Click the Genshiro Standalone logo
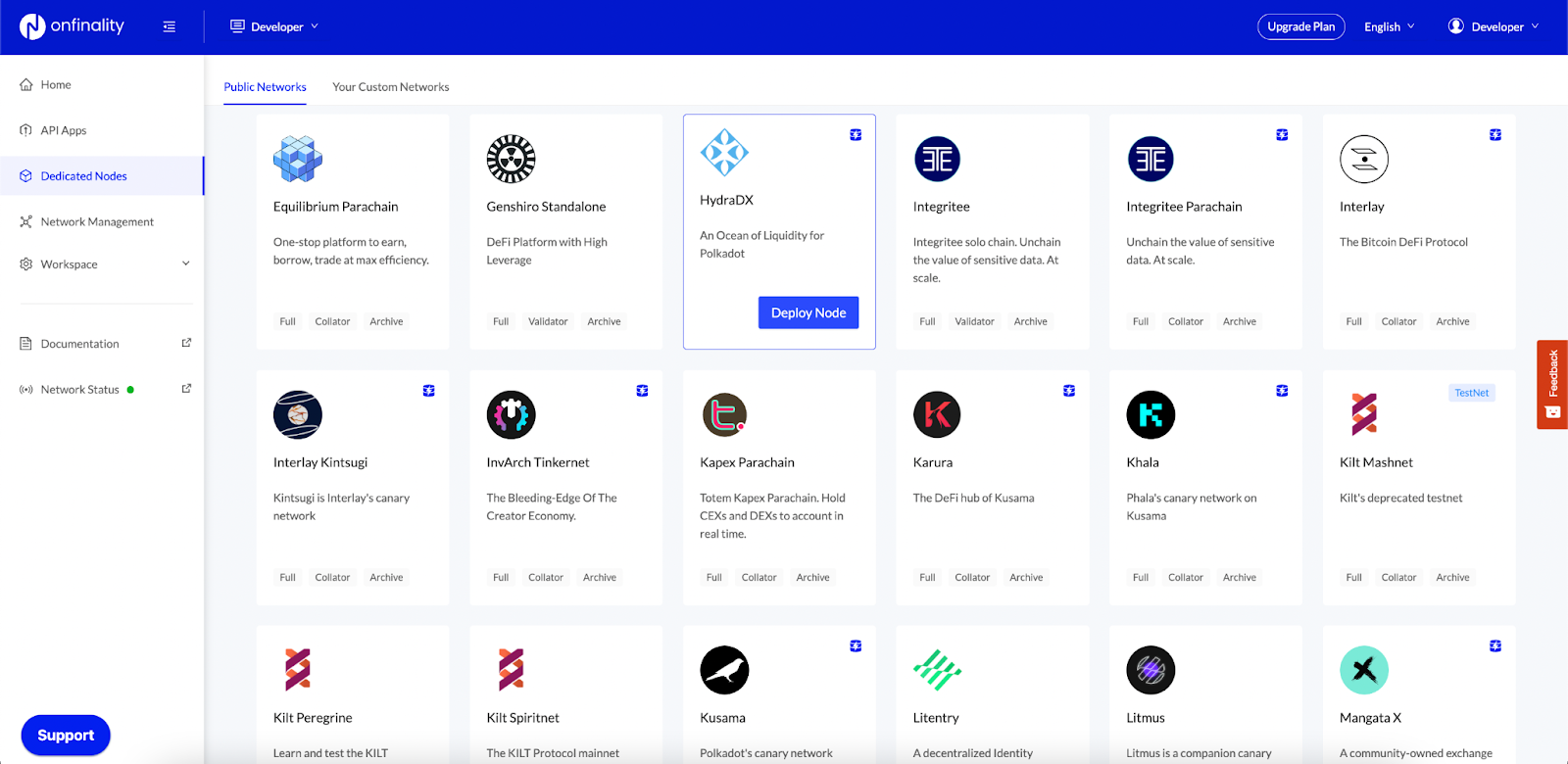Screen dimensions: 1568x764 pos(512,159)
